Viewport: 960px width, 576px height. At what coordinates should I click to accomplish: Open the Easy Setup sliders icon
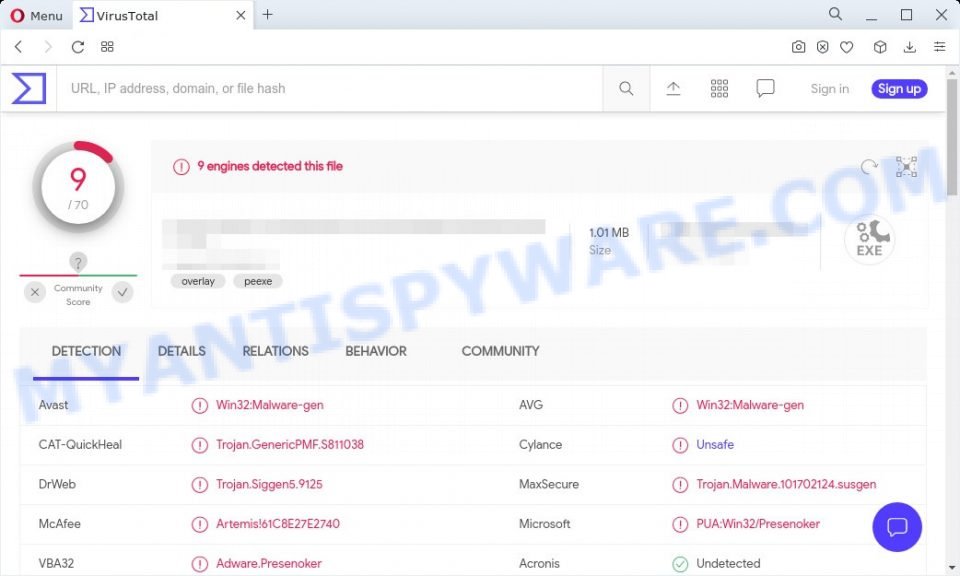[939, 47]
